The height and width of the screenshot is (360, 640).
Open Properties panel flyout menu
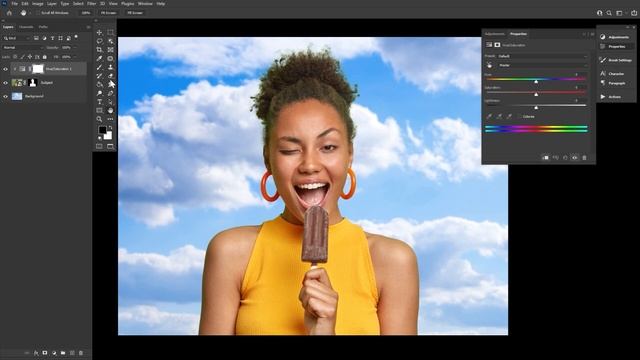592,34
